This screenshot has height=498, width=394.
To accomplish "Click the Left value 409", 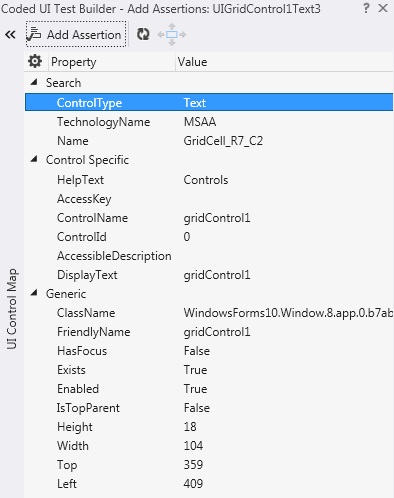I will 193,484.
